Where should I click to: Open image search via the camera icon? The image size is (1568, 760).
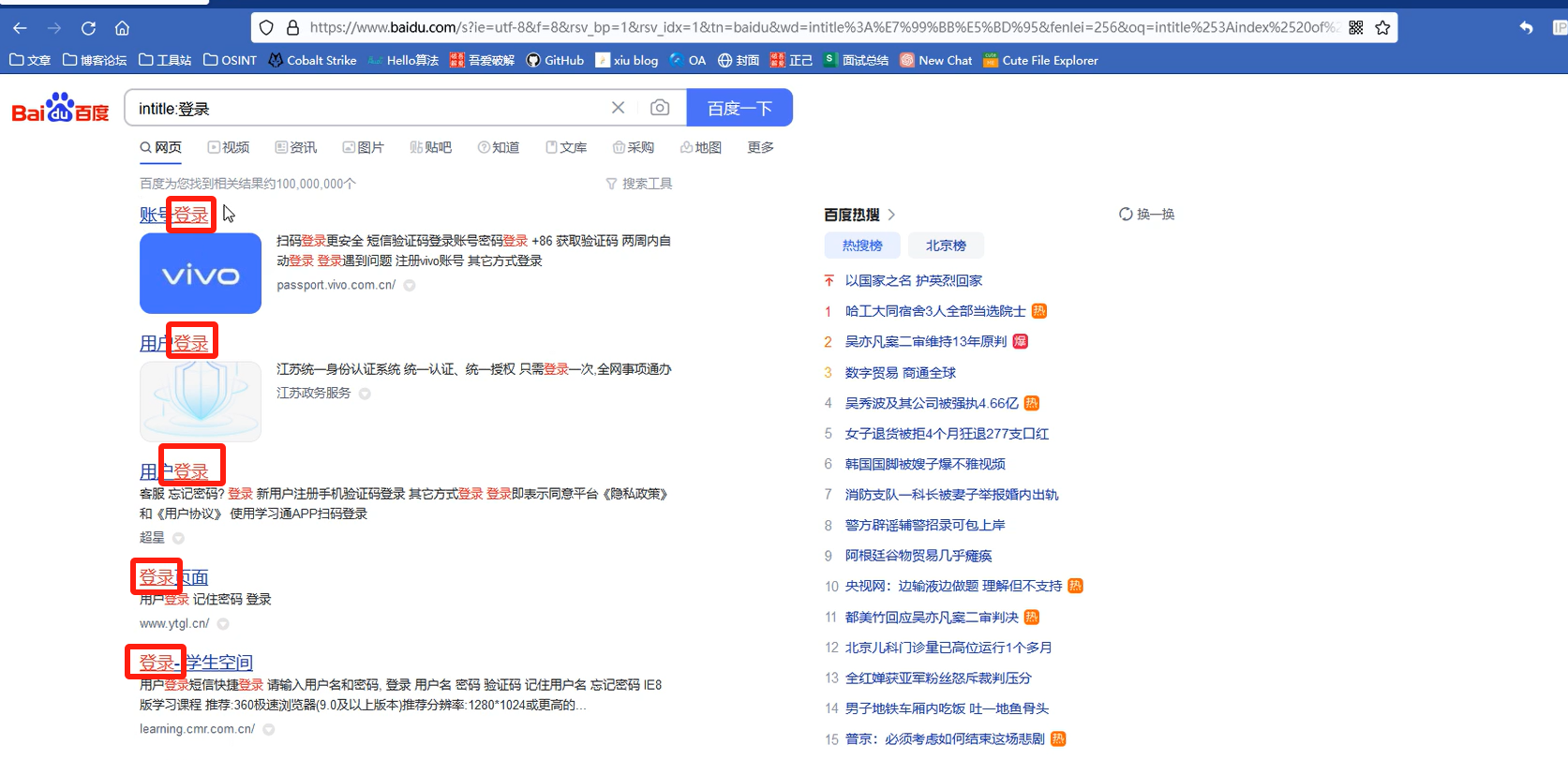(x=660, y=108)
